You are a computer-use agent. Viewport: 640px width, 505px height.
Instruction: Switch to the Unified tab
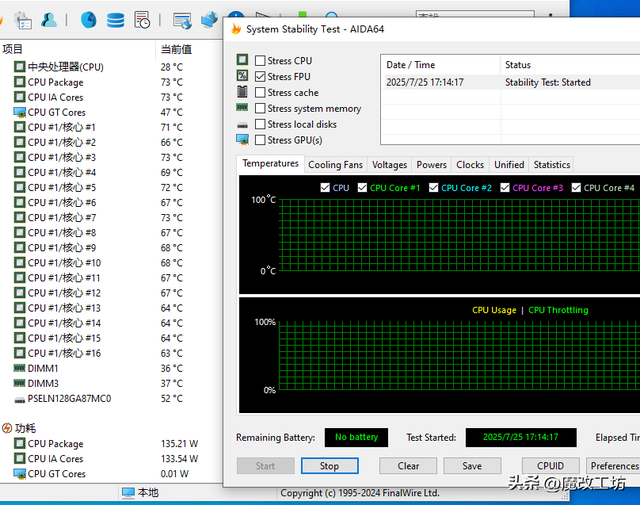tap(509, 165)
